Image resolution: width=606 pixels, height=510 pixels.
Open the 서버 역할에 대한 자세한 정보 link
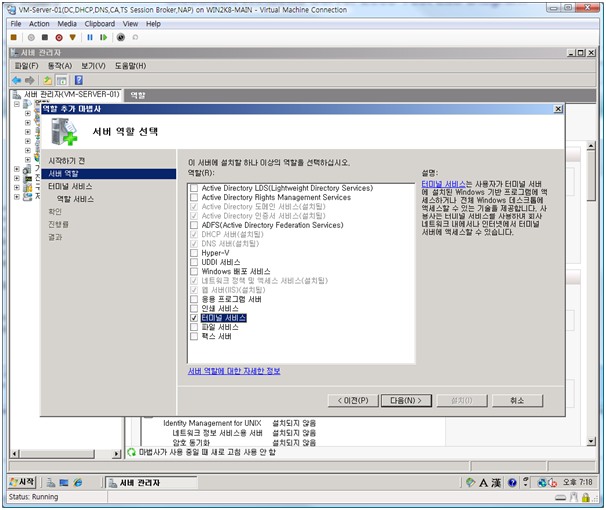click(234, 371)
